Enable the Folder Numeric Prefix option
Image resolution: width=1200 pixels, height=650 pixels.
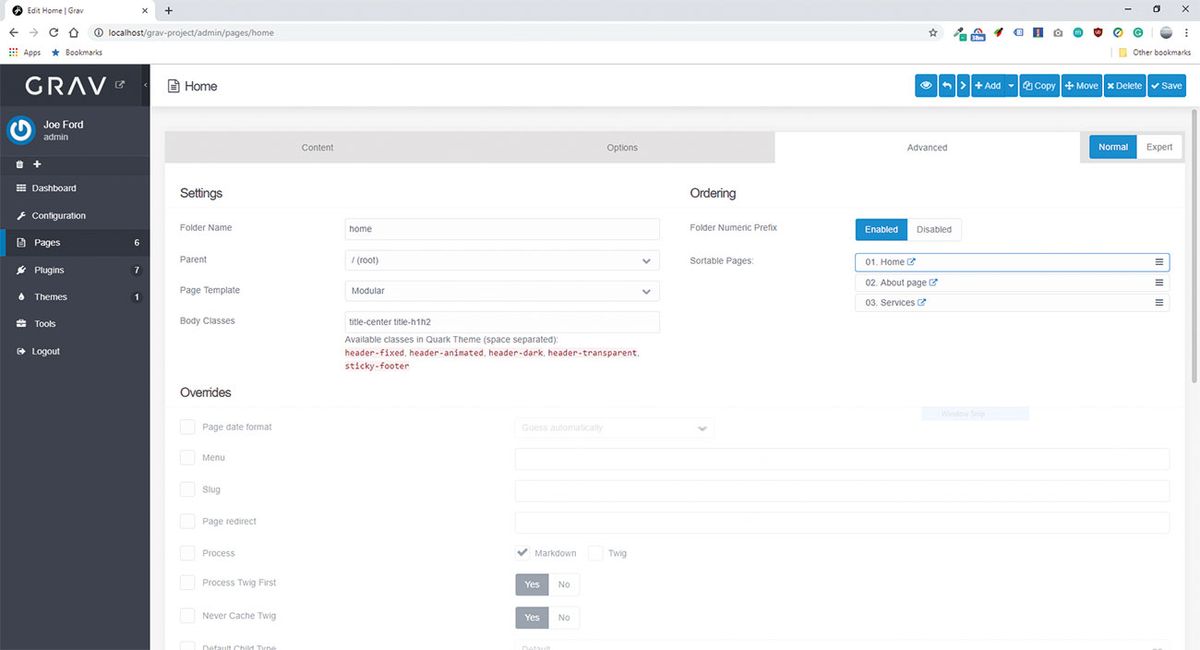pos(880,229)
